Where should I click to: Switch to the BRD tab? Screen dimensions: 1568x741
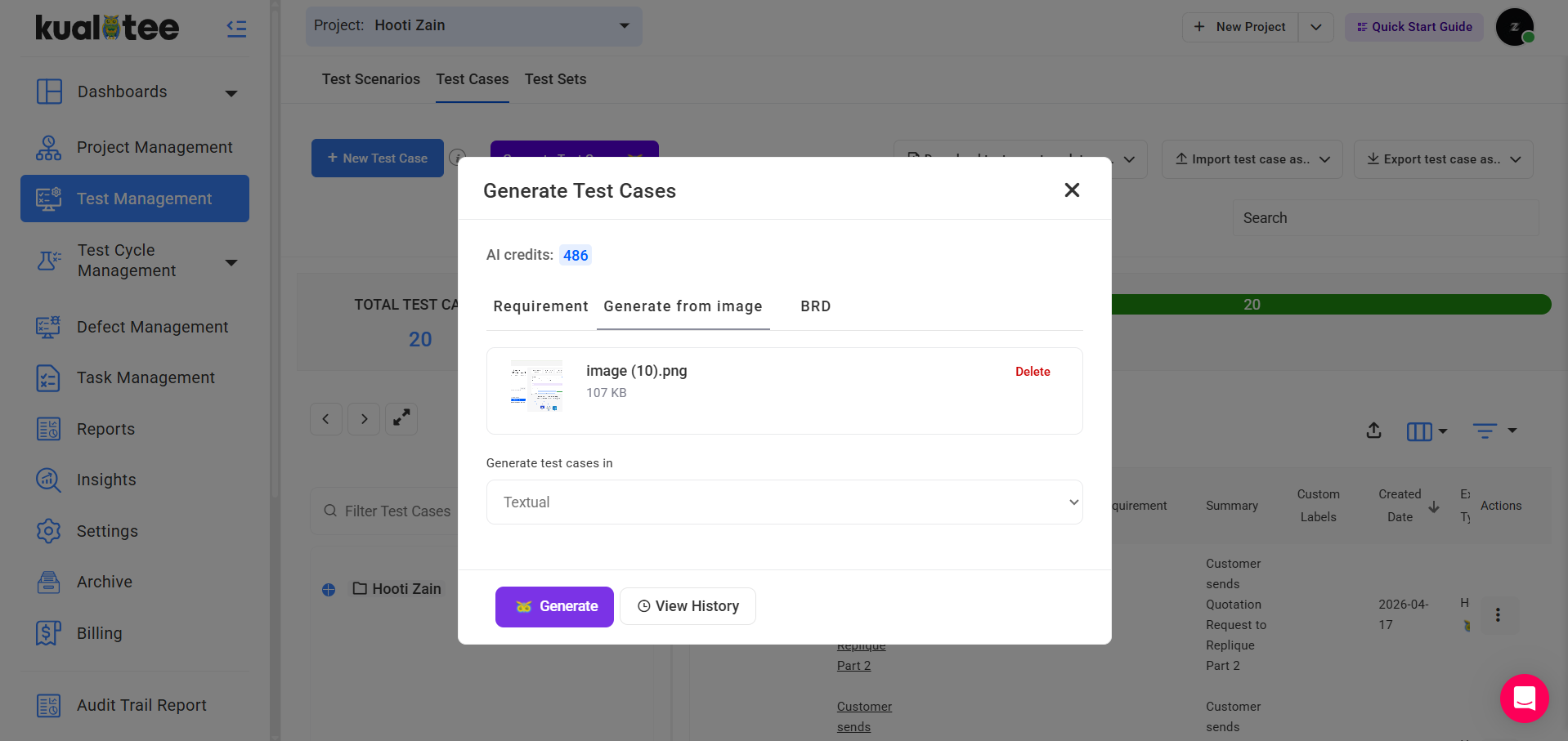[x=815, y=306]
